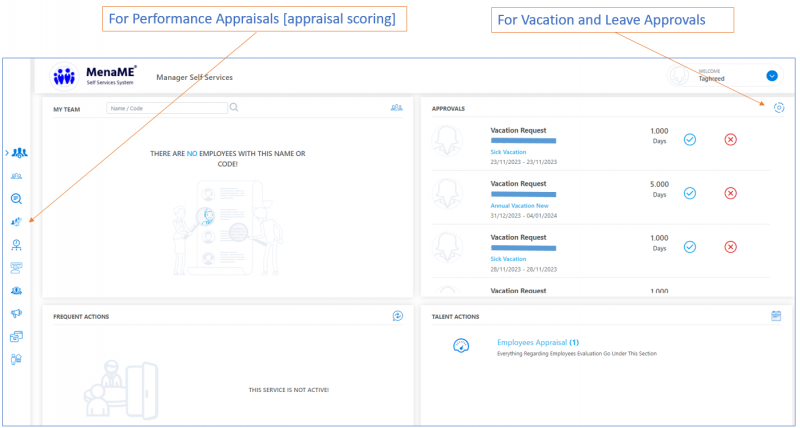Viewport: 800px width, 428px height.
Task: Open the approvals settings icon in Approvals header
Action: [779, 108]
